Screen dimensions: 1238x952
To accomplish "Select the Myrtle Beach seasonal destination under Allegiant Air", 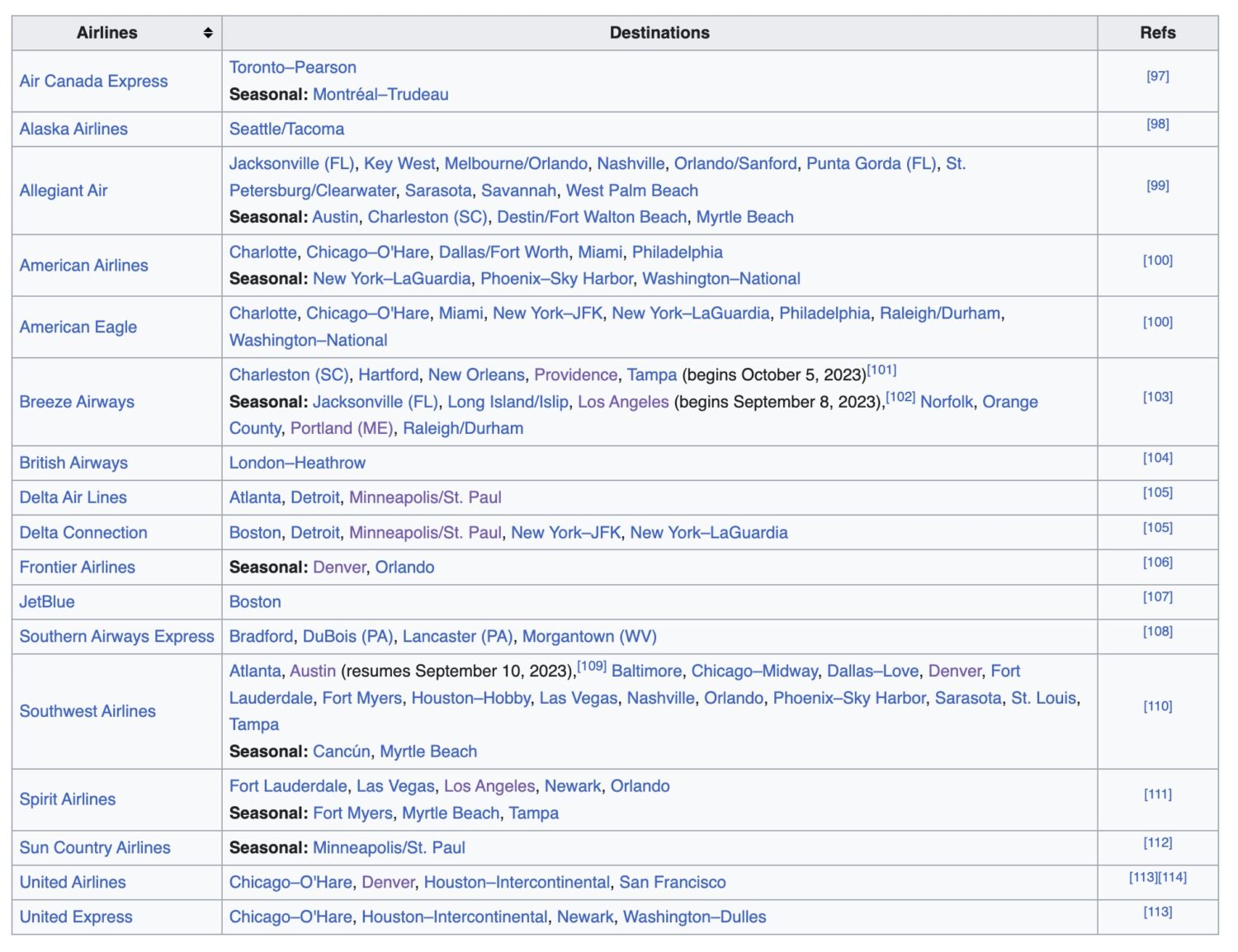I will tap(744, 217).
